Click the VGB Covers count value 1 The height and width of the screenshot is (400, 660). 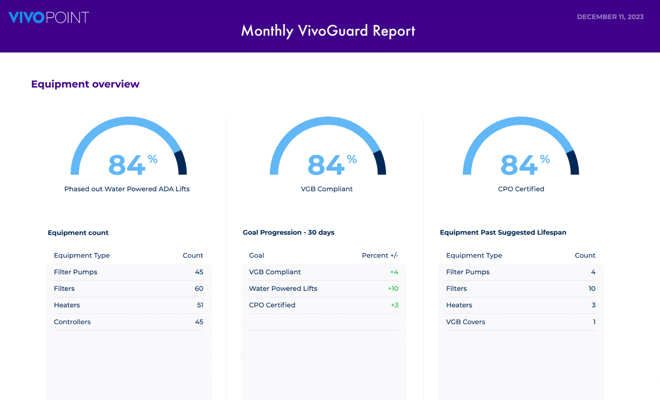point(594,322)
